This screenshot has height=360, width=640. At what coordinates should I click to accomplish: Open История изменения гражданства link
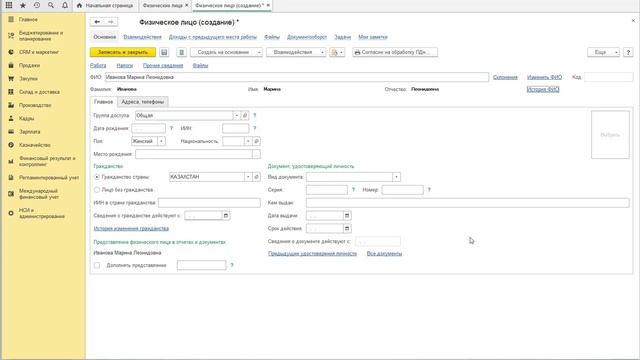pyautogui.click(x=131, y=229)
